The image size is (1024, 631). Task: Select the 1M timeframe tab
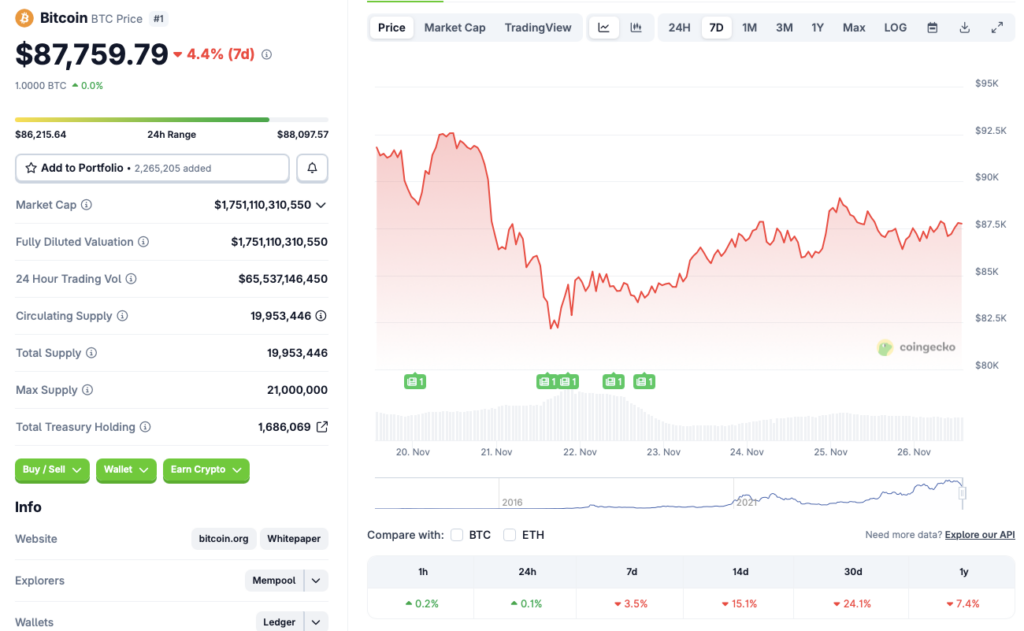749,27
